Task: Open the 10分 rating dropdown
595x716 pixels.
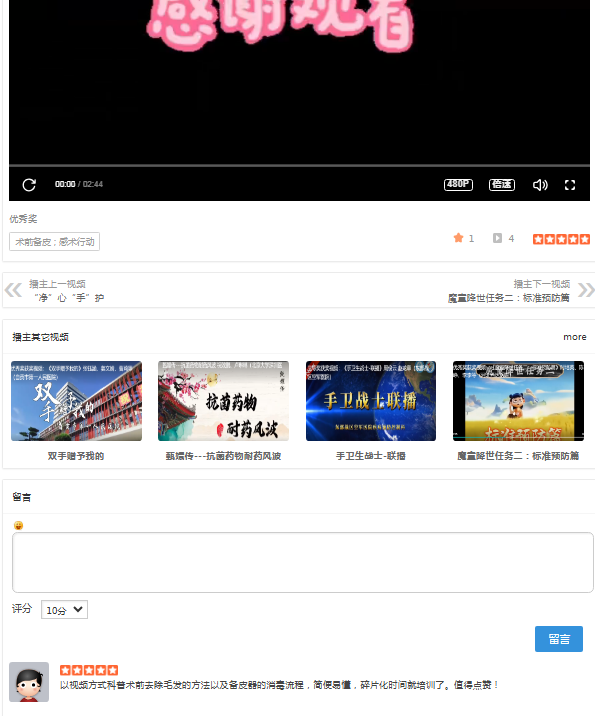Action: (x=64, y=610)
